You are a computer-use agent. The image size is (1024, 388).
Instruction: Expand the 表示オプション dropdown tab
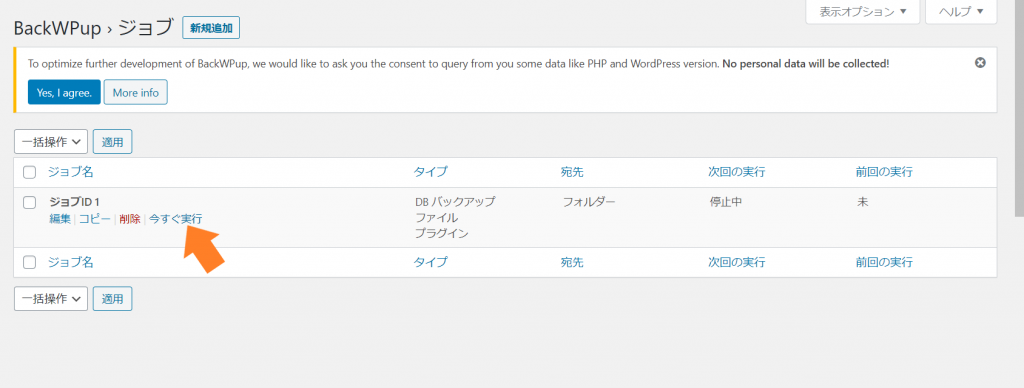(863, 11)
